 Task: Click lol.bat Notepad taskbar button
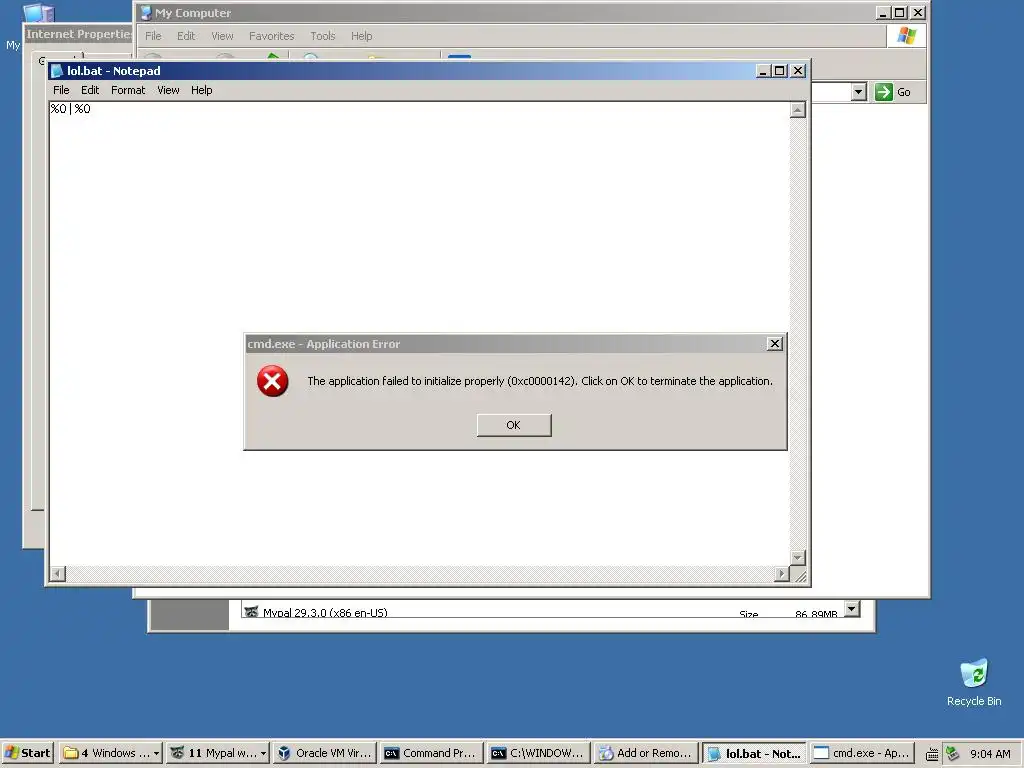[753, 753]
